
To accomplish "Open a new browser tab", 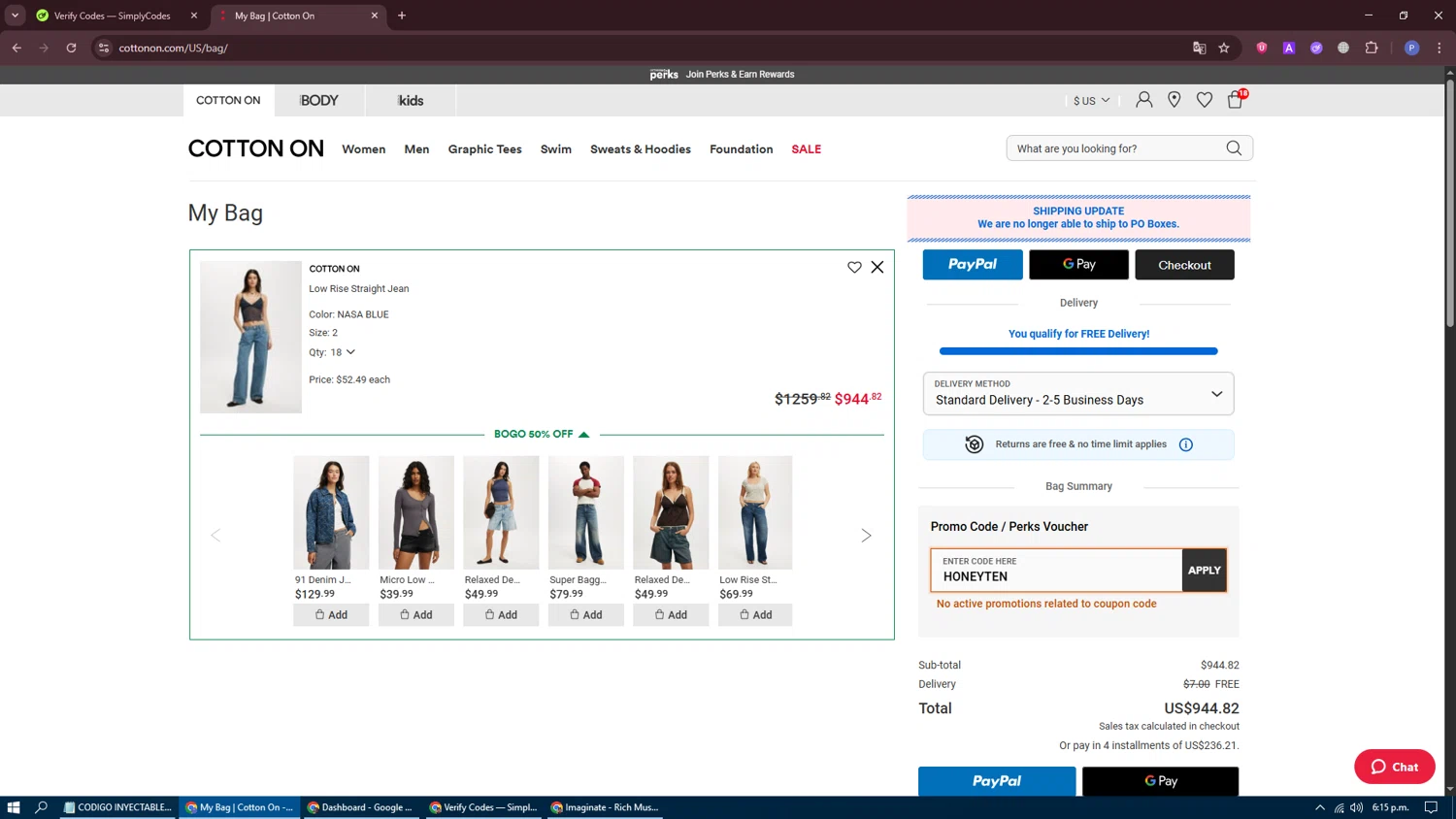I will tap(402, 16).
